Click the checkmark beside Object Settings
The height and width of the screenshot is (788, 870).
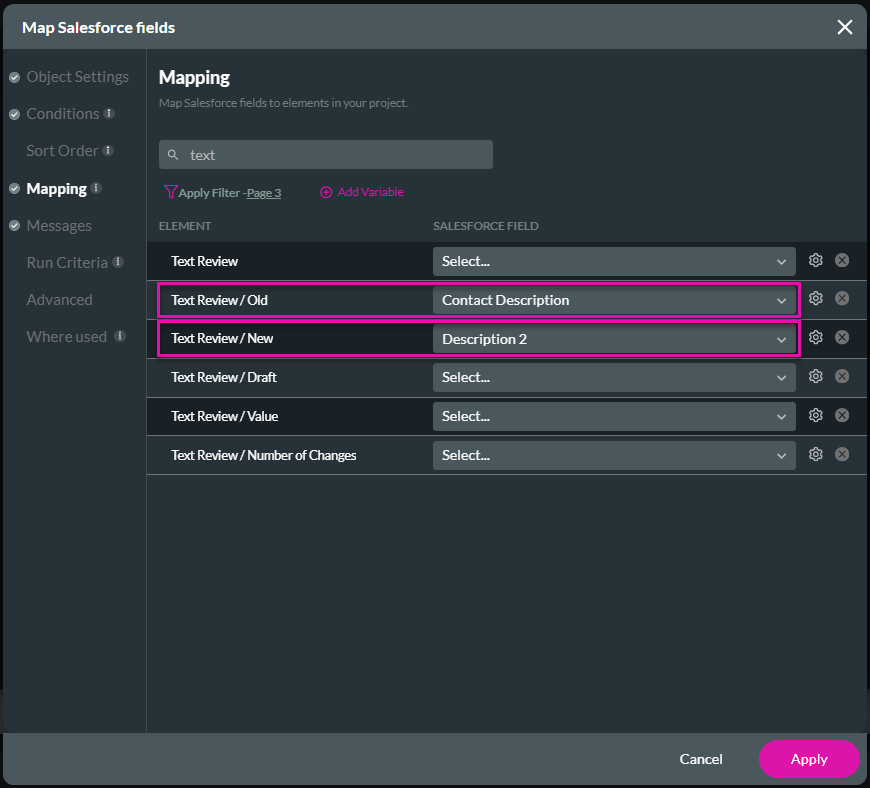[x=13, y=76]
